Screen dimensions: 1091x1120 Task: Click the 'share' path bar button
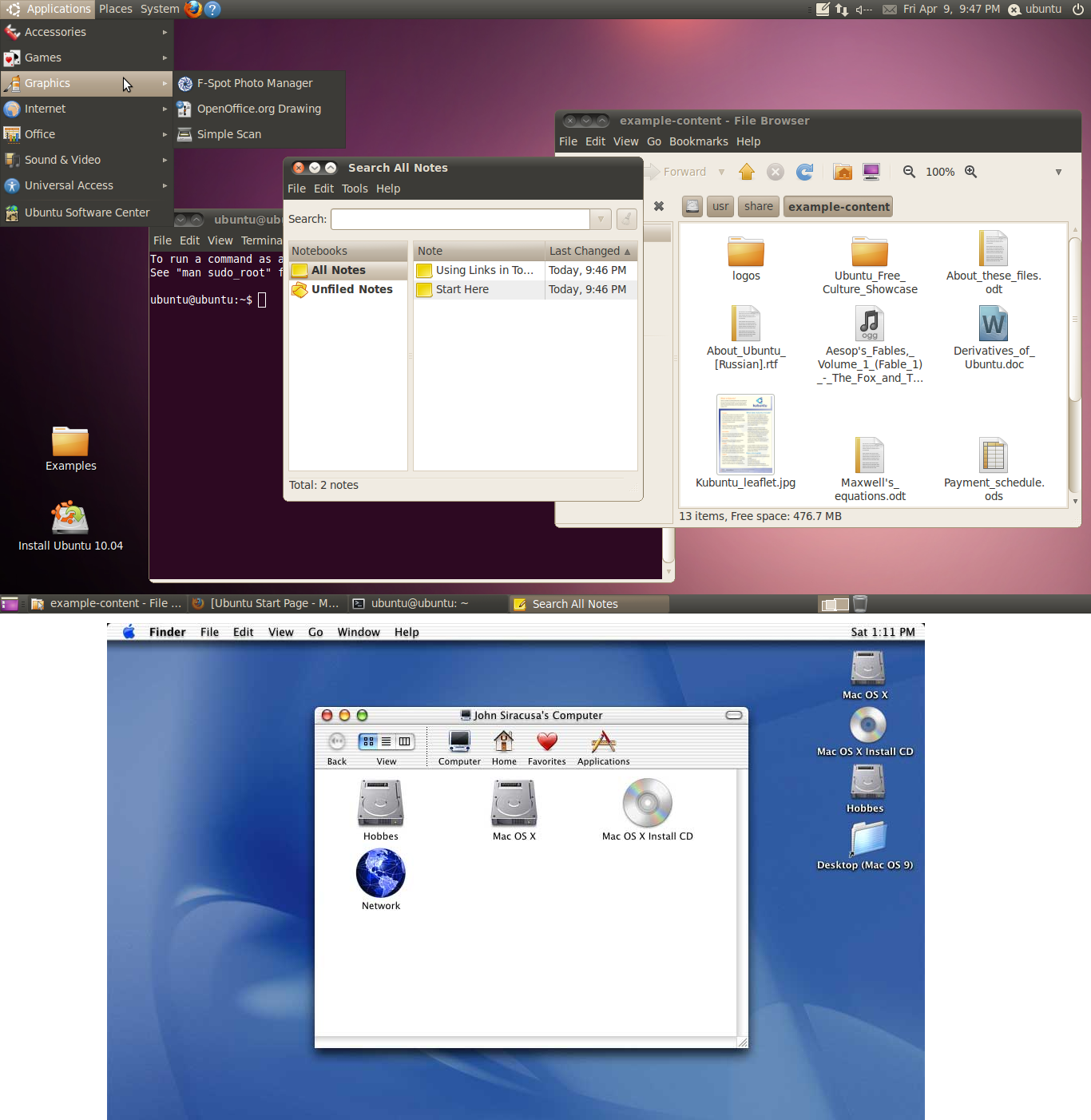tap(758, 206)
